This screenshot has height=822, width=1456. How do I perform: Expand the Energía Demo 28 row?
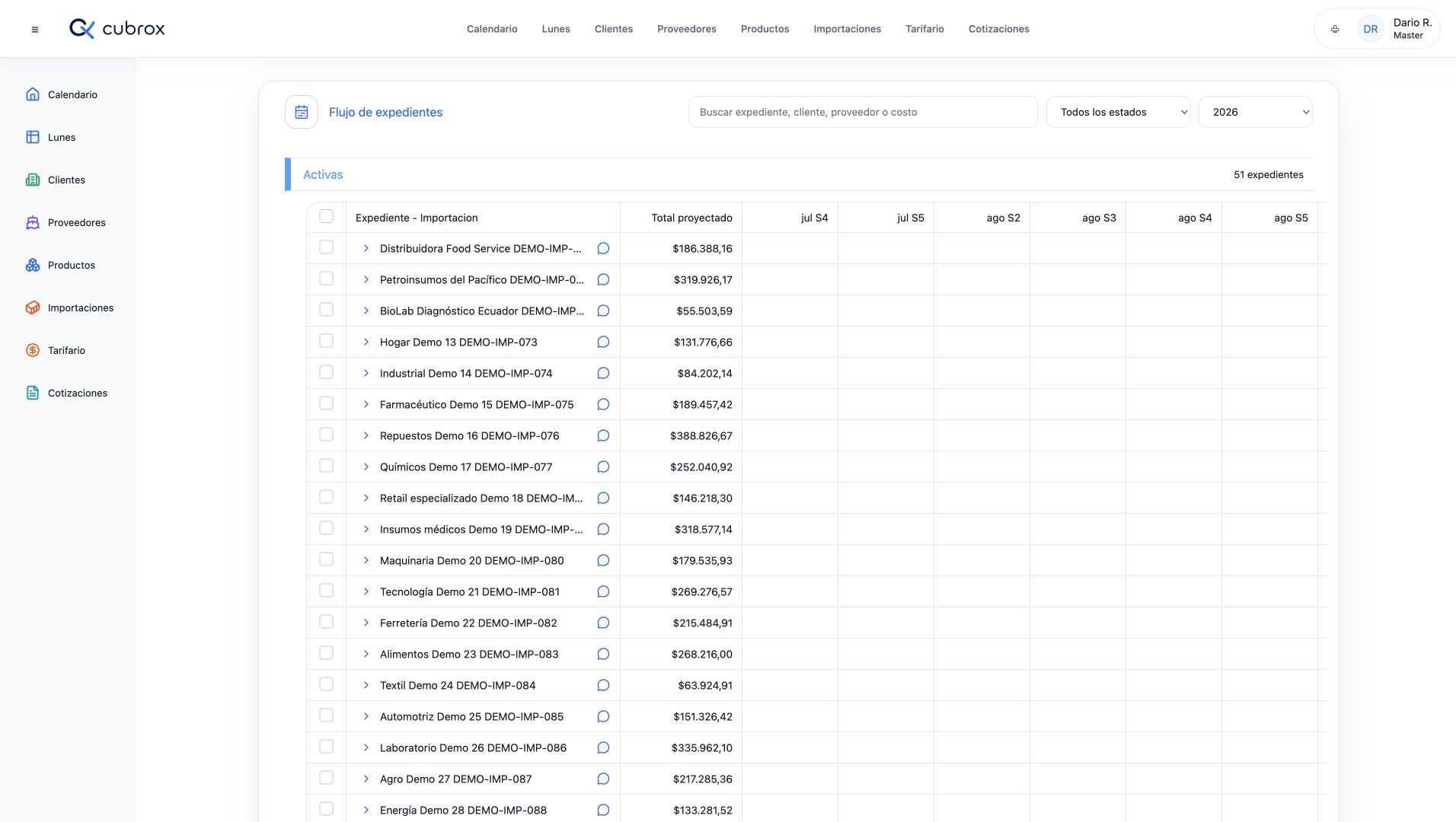pyautogui.click(x=366, y=810)
